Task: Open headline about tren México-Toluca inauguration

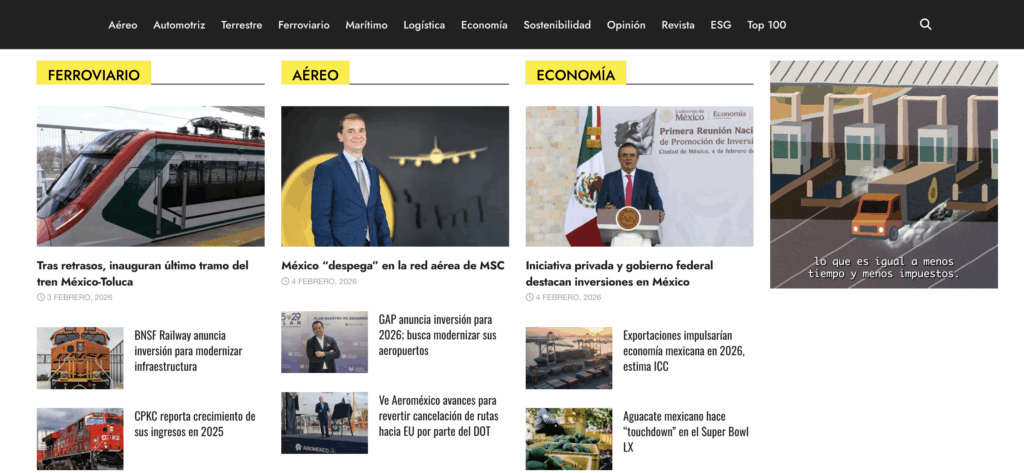Action: (142, 274)
